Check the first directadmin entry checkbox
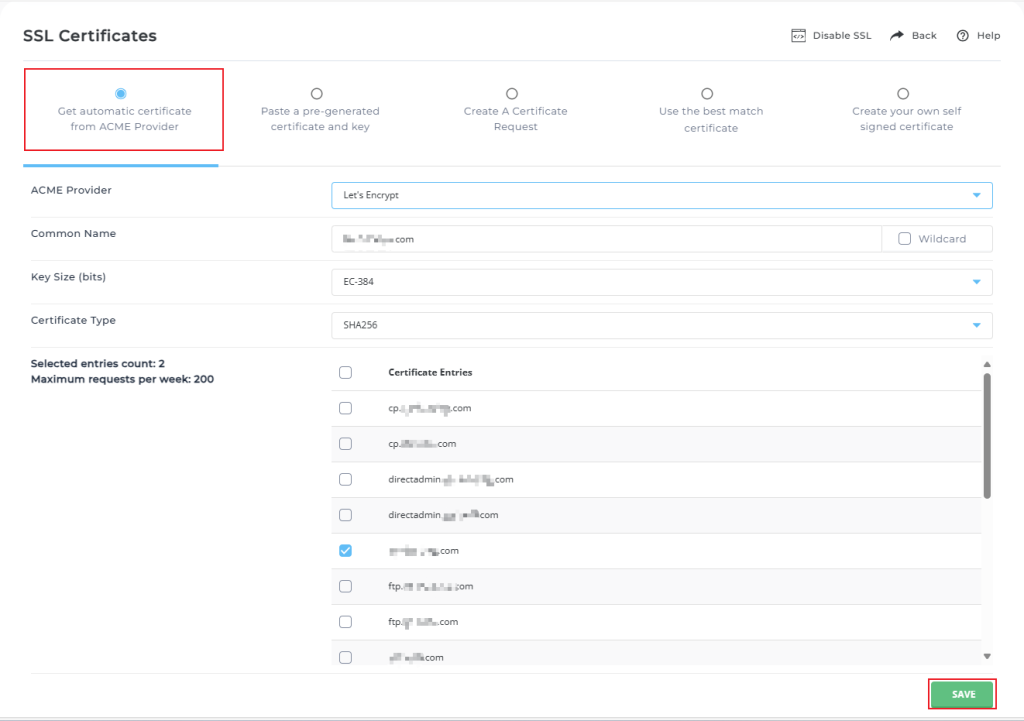Image resolution: width=1024 pixels, height=721 pixels. coord(345,479)
